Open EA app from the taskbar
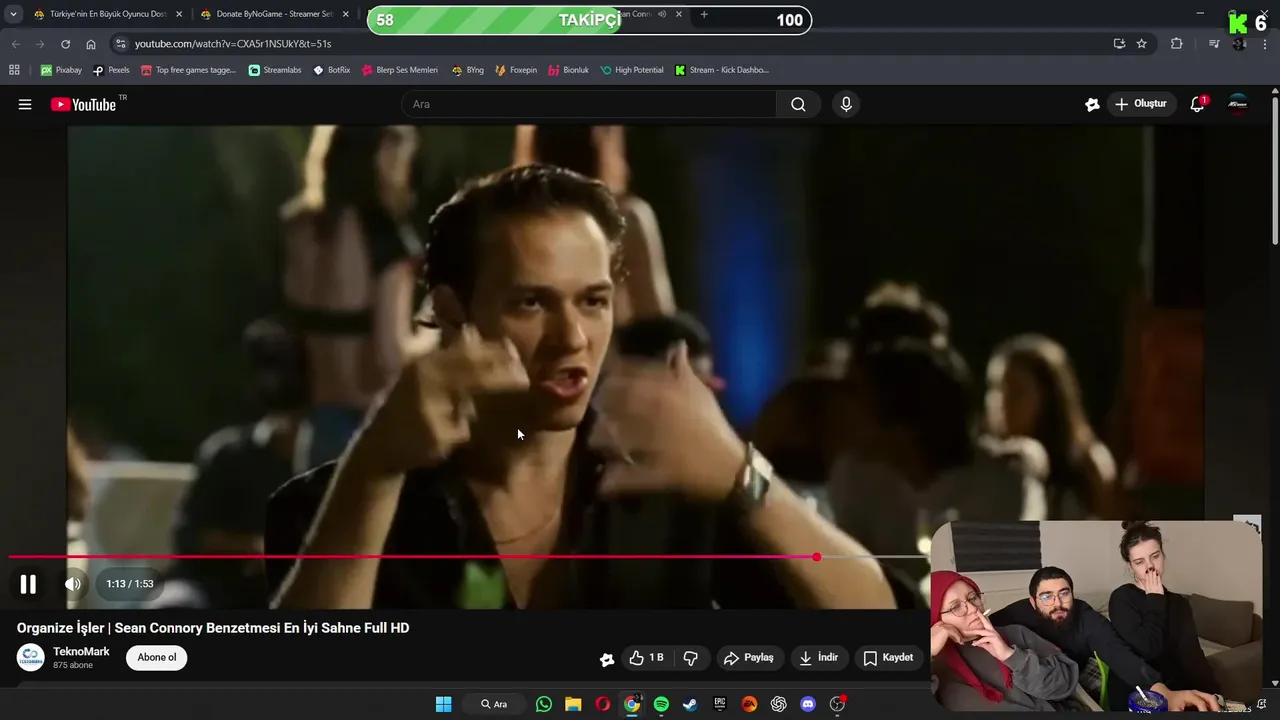Viewport: 1280px width, 720px height. 749,704
